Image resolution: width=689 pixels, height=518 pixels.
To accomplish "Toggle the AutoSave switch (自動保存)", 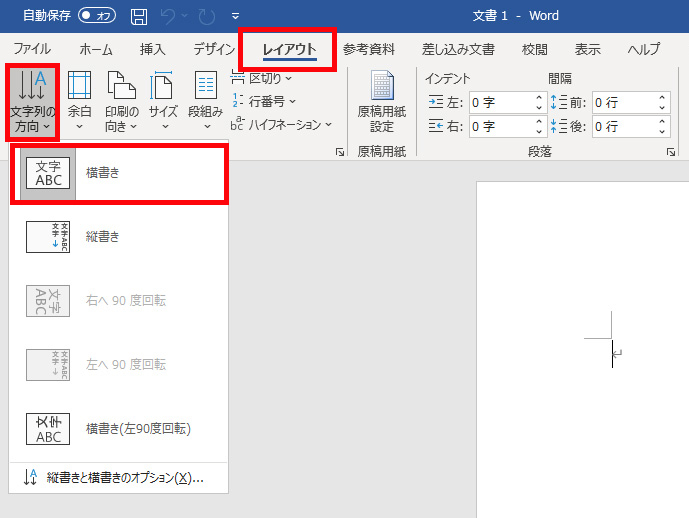I will pyautogui.click(x=97, y=16).
